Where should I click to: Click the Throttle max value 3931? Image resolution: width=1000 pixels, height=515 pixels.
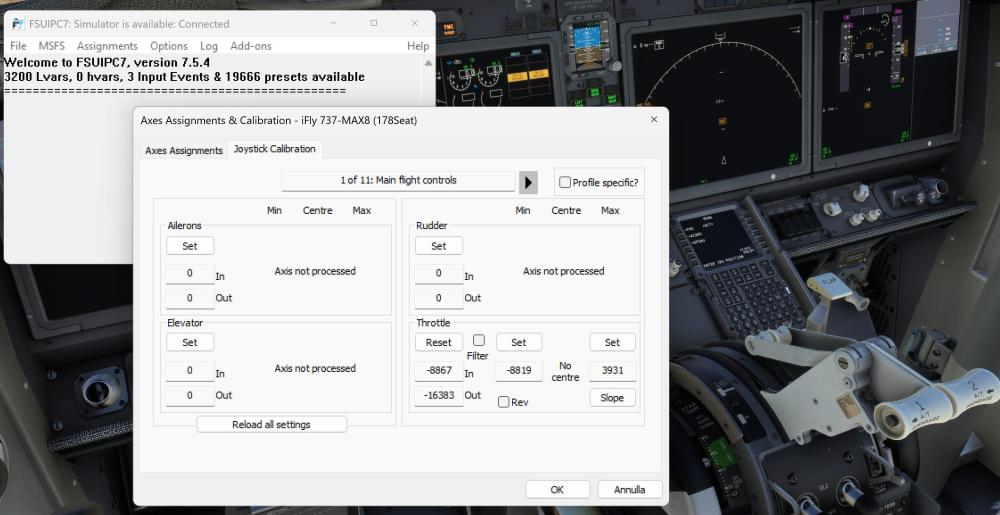click(612, 371)
